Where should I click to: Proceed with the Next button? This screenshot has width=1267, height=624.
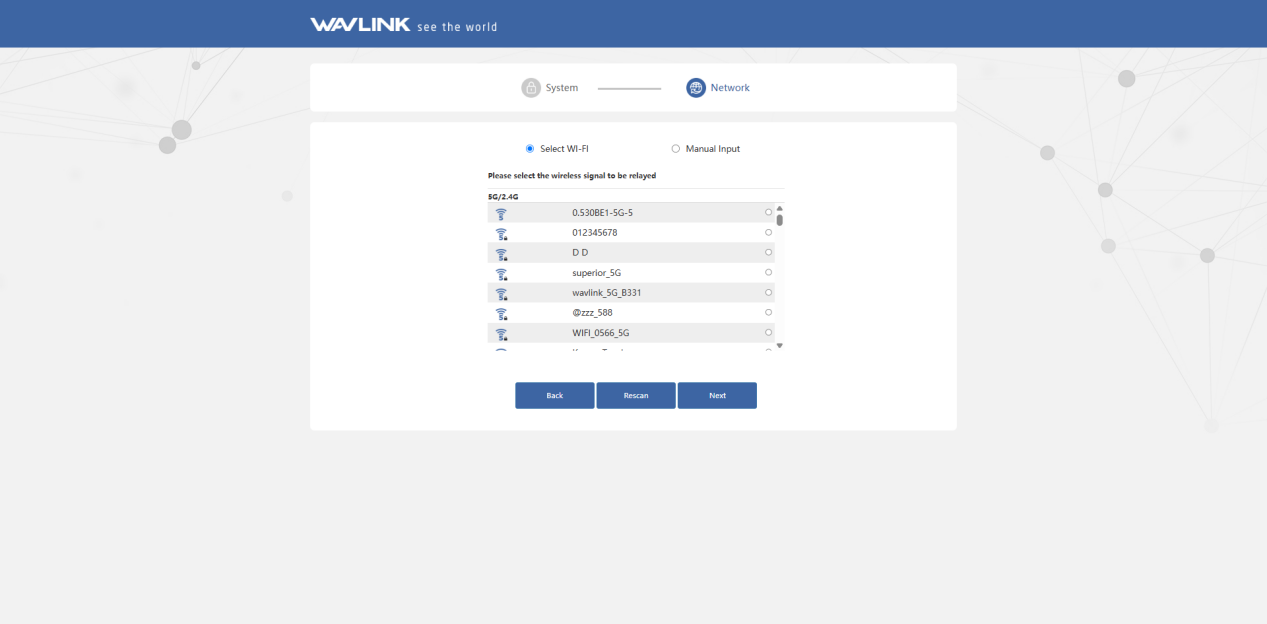click(x=717, y=396)
